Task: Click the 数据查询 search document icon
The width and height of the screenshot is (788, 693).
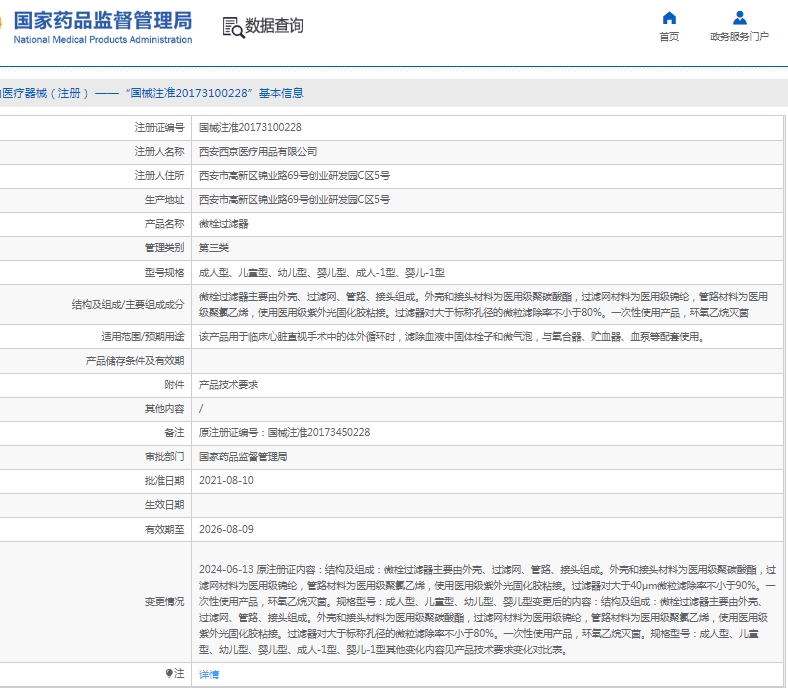Action: pos(234,27)
